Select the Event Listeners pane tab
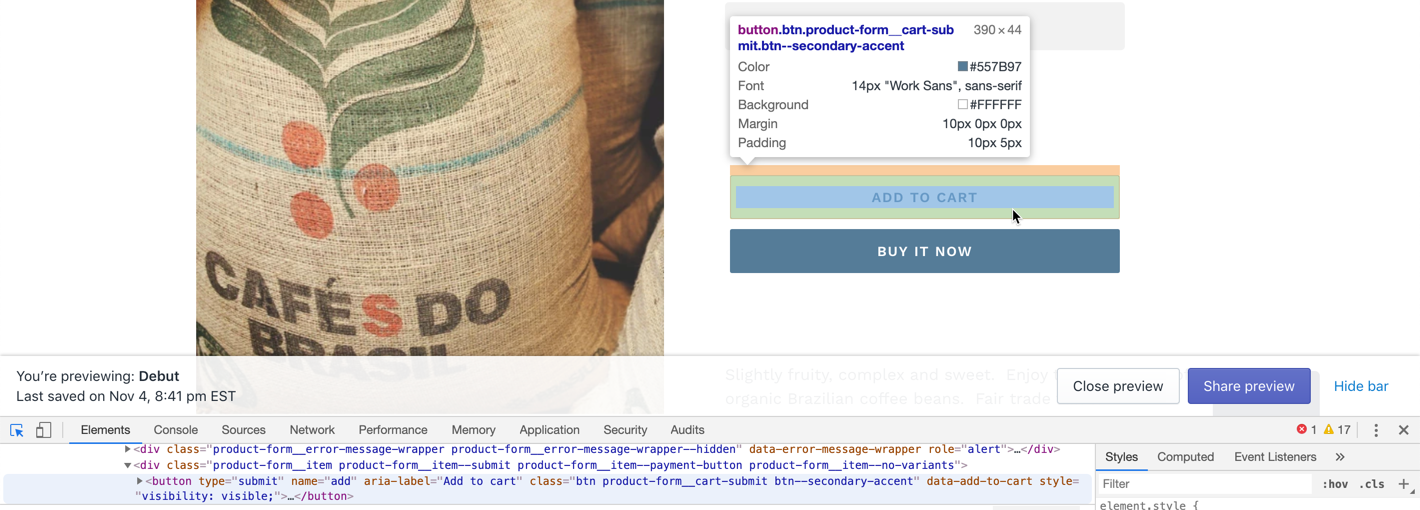1420x510 pixels. pyautogui.click(x=1275, y=457)
